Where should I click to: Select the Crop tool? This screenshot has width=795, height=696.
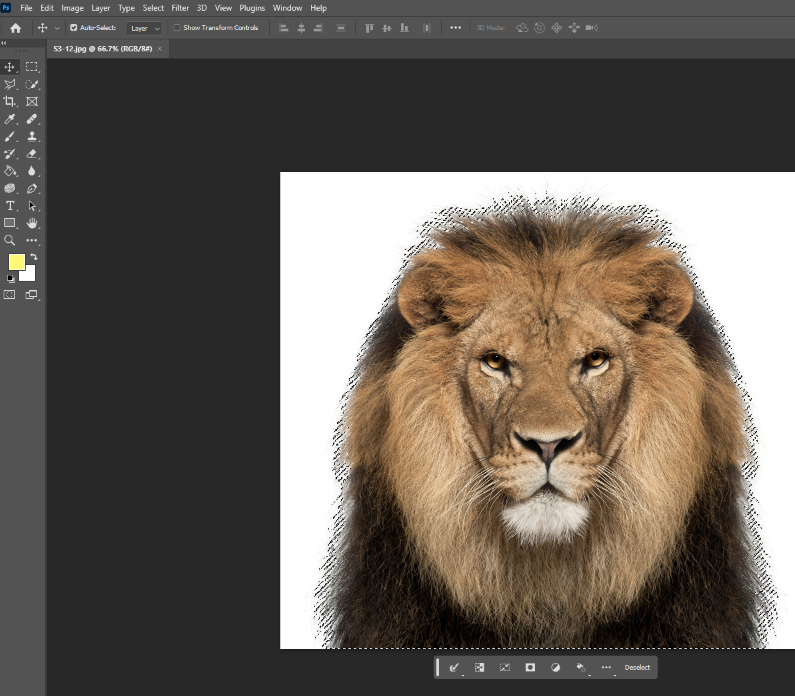[x=9, y=101]
